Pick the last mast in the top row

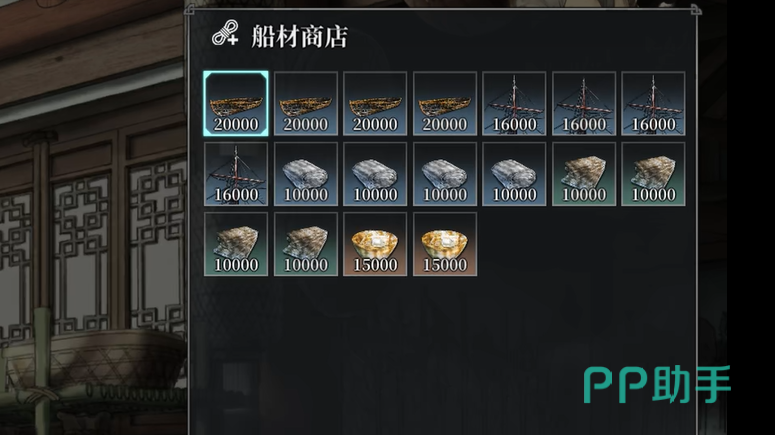[x=653, y=103]
